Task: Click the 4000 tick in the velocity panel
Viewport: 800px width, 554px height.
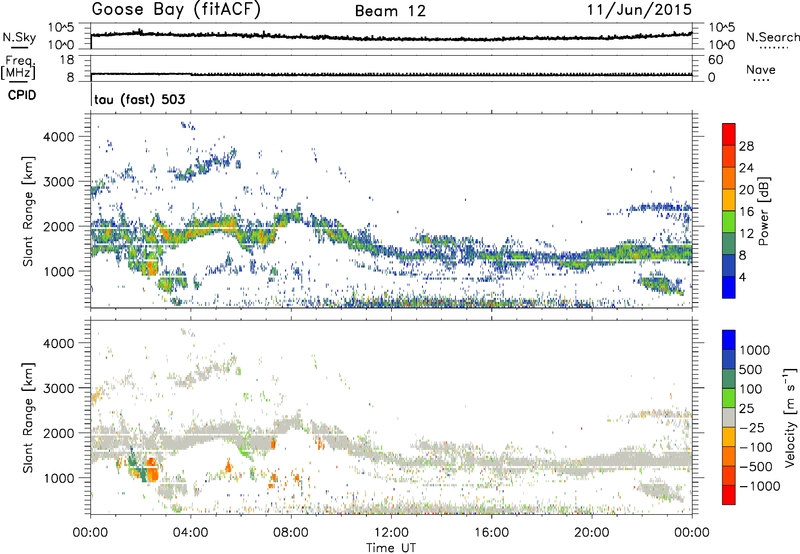Action: click(59, 343)
